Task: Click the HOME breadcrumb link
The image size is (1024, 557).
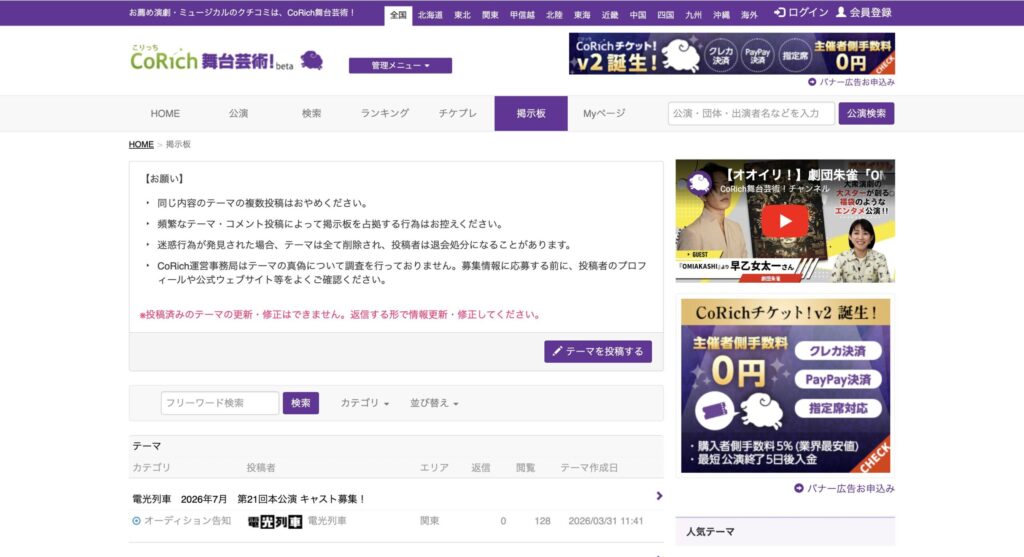Action: 141,145
